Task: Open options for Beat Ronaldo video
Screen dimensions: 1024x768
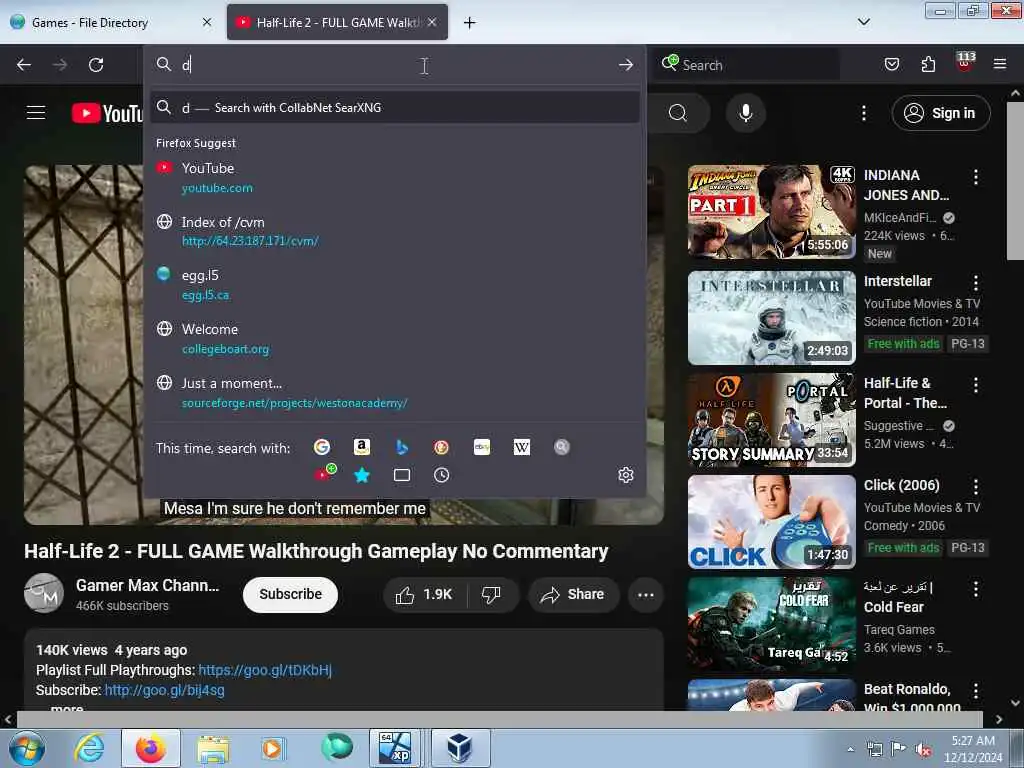Action: click(976, 690)
